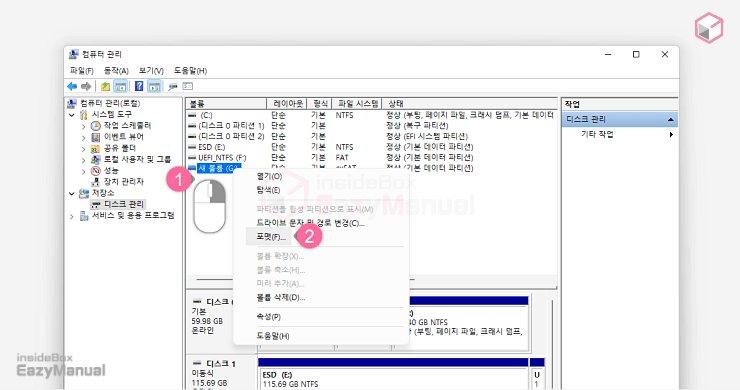Select the (디스크 0 파티션 1) row

(371, 126)
